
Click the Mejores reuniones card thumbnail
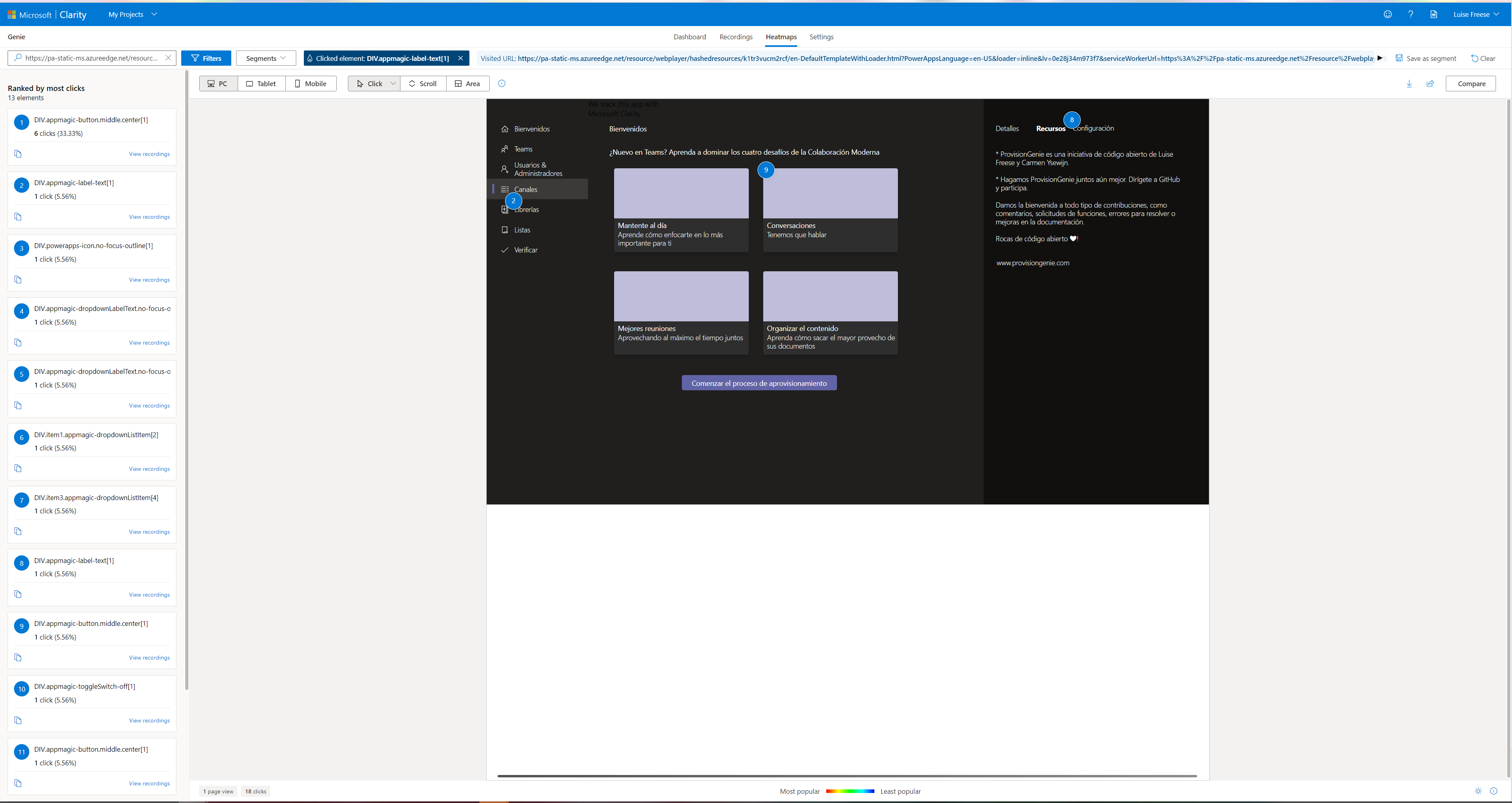(681, 296)
